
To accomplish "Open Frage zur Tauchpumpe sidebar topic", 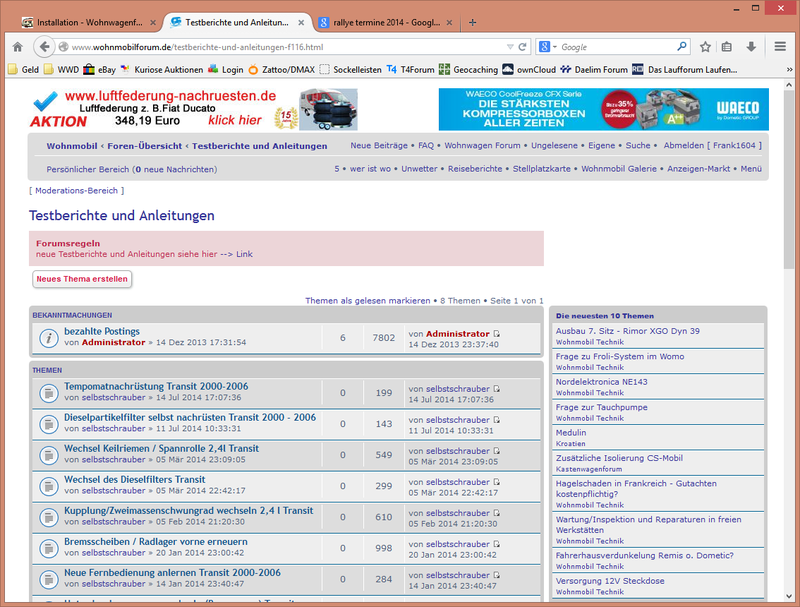I will point(602,408).
